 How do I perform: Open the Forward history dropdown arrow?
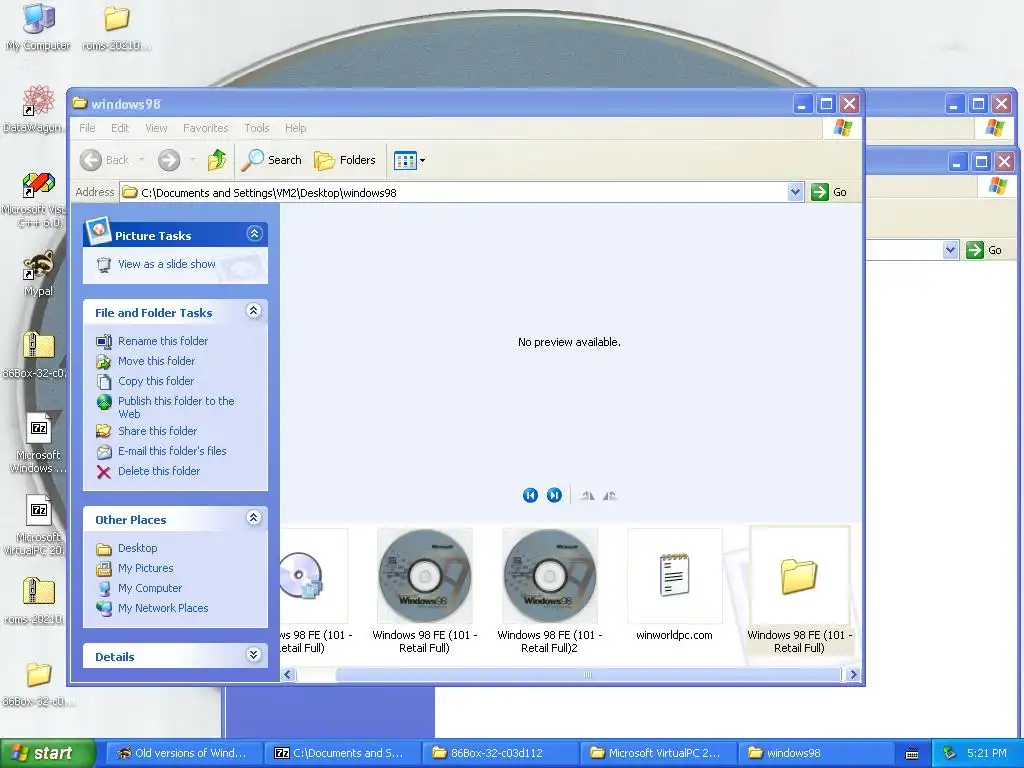tap(193, 160)
